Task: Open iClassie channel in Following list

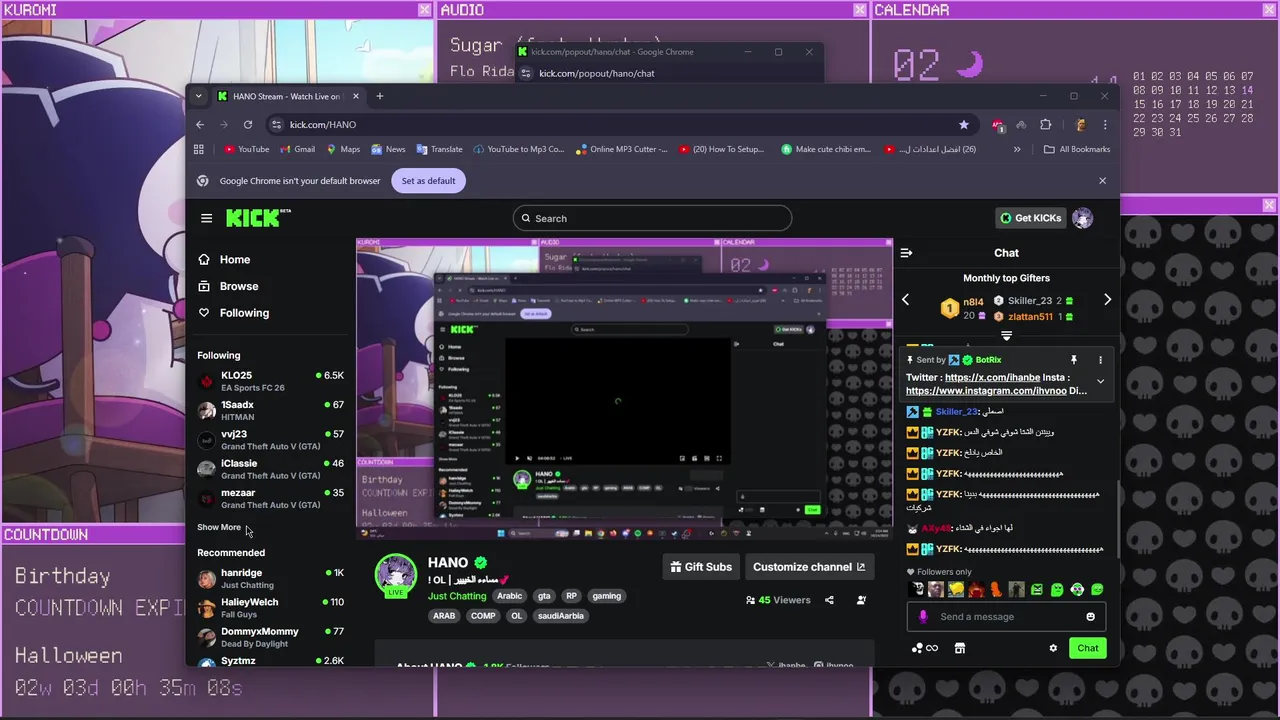Action: tap(270, 469)
